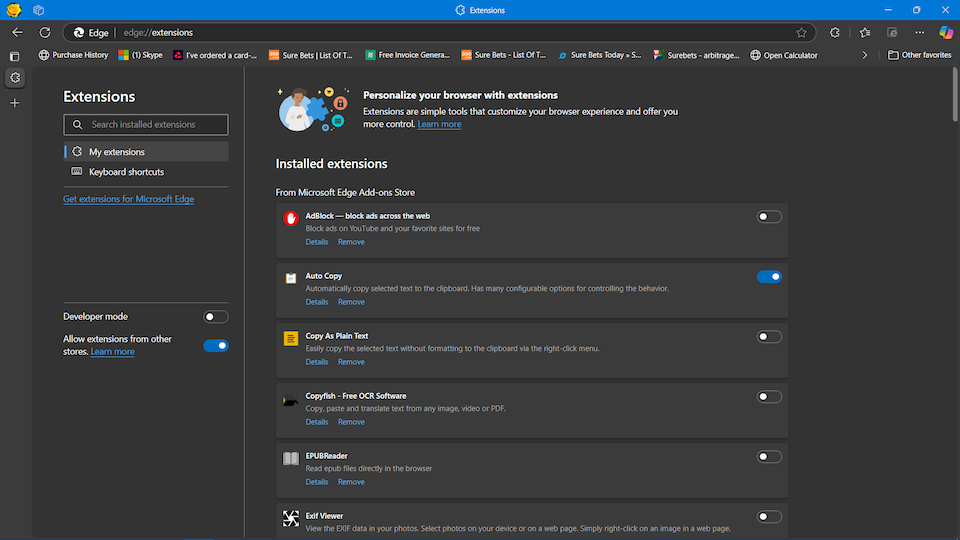Open the Collections toolbar icon

pyautogui.click(x=892, y=32)
